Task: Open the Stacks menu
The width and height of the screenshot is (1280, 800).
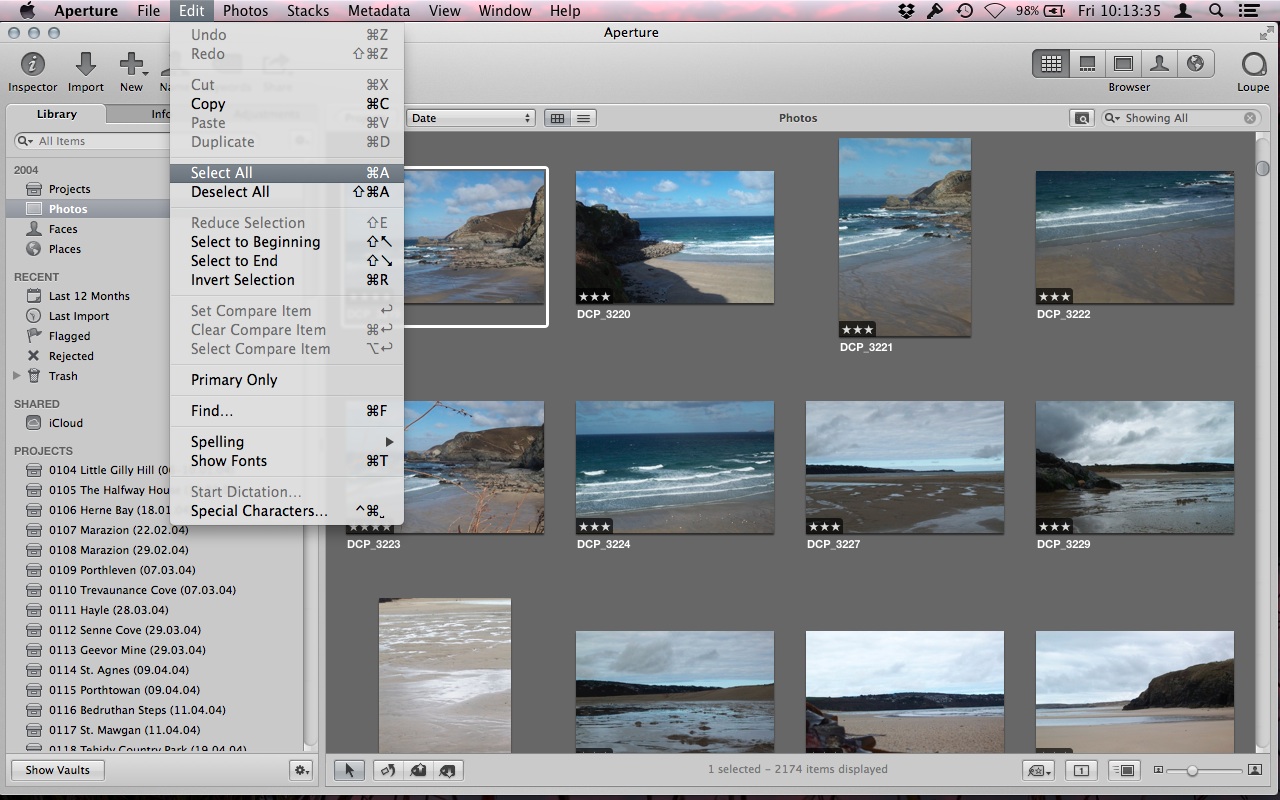Action: (308, 11)
